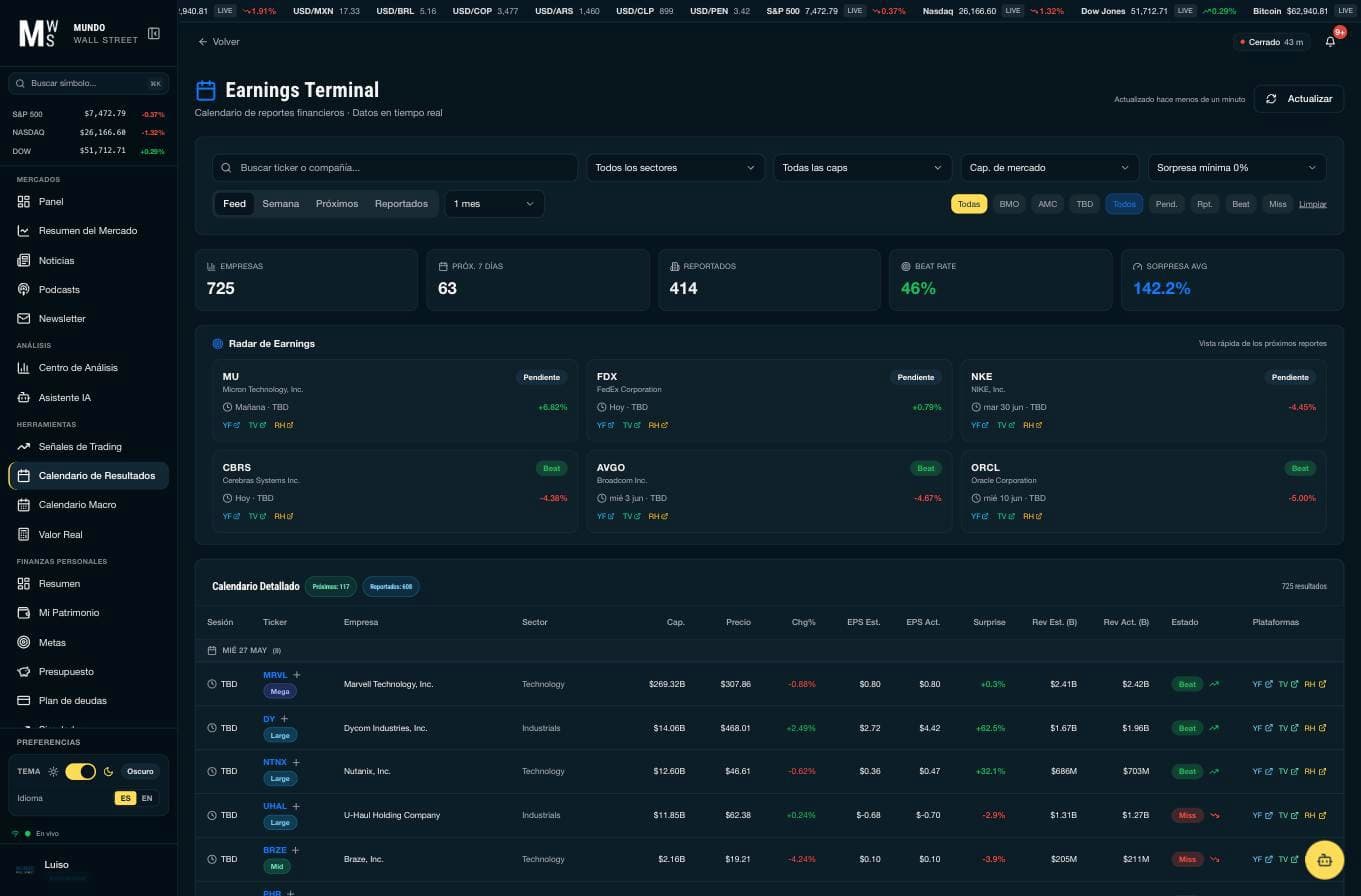The height and width of the screenshot is (896, 1361).
Task: Filter by Rpt. status
Action: tap(1205, 204)
